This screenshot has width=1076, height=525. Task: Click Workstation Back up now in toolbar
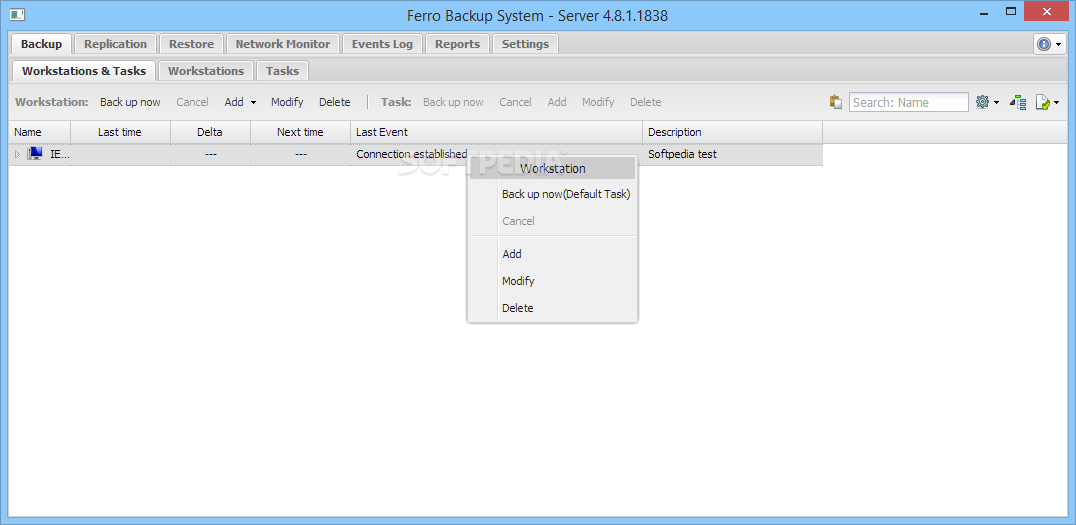(x=130, y=102)
